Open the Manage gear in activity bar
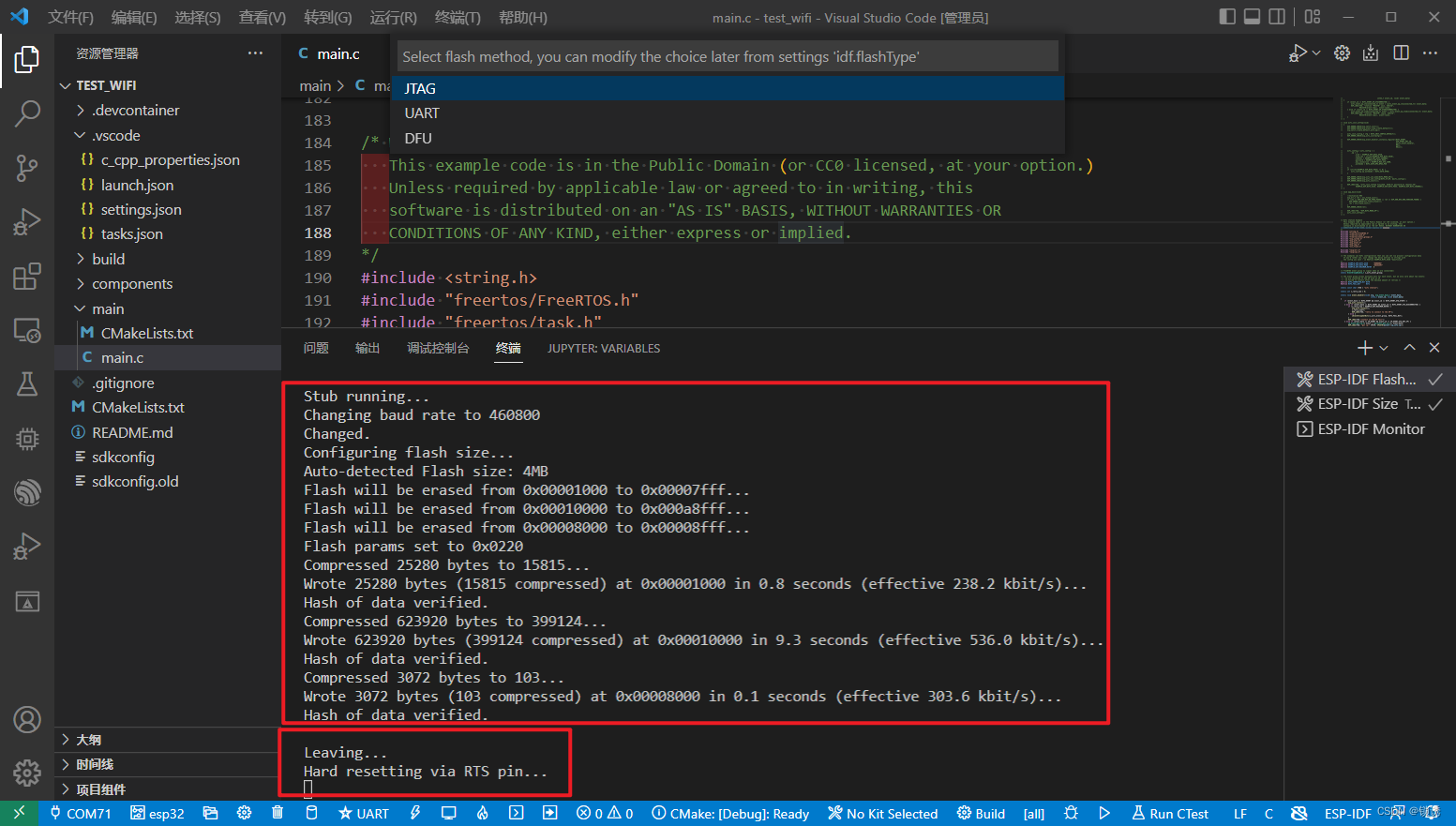Viewport: 1456px width, 826px height. point(27,773)
